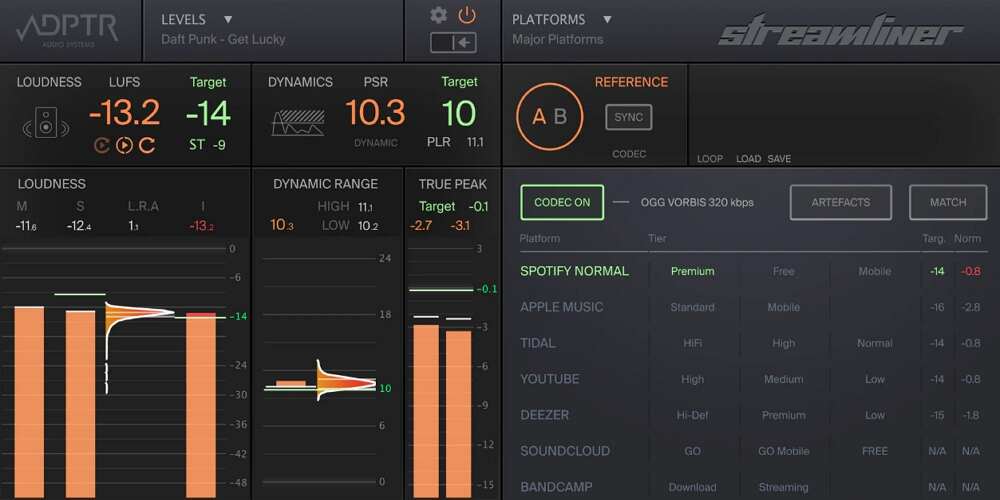Click the green -14 loudness meter target marker
Screen dimensions: 1000x500
click(238, 316)
